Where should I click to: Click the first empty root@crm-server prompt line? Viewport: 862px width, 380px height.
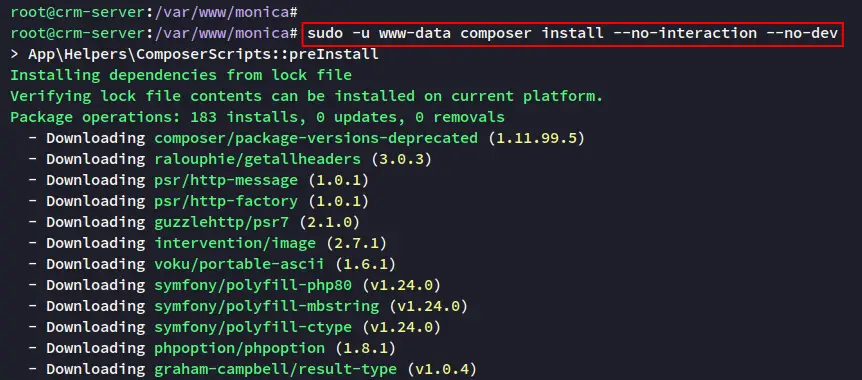click(x=154, y=12)
